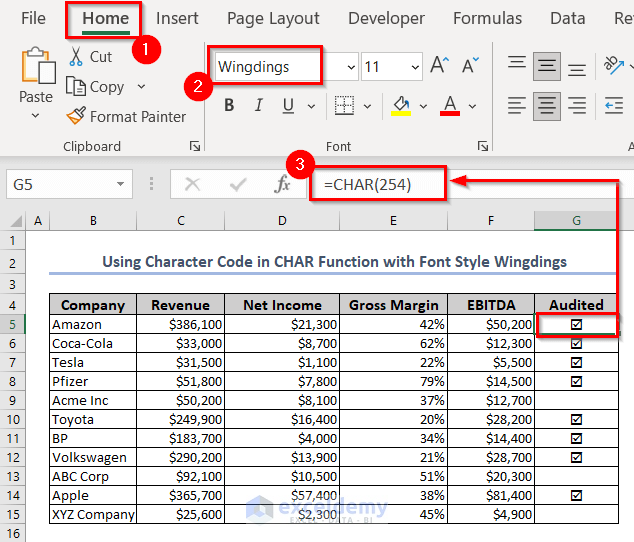
Task: Select column E header
Action: (393, 221)
